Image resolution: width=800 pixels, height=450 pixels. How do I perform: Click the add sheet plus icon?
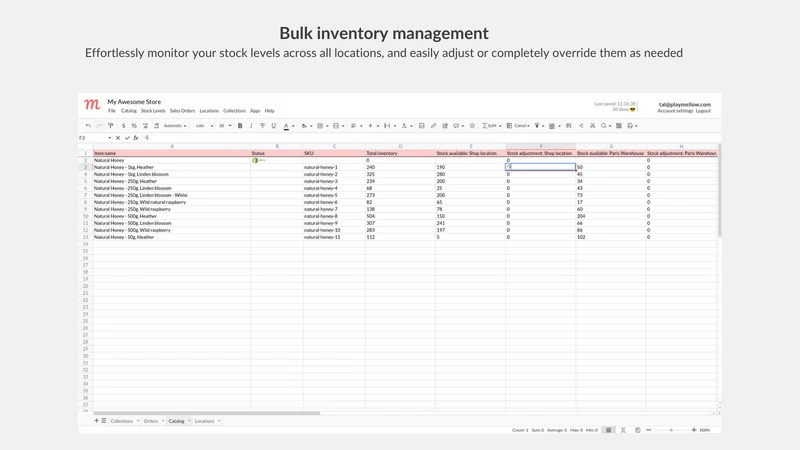pyautogui.click(x=96, y=420)
